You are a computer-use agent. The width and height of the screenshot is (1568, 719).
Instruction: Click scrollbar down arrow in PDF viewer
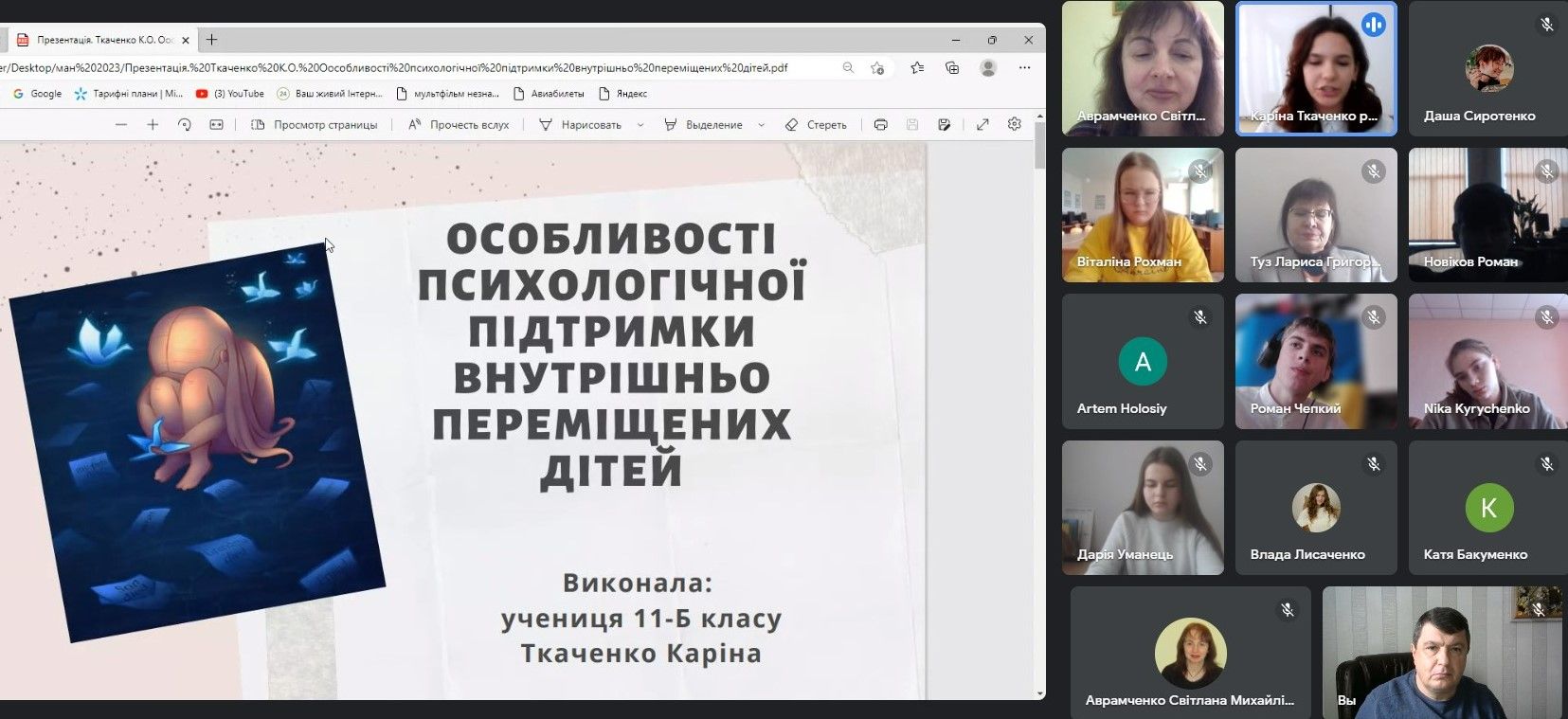(1039, 693)
